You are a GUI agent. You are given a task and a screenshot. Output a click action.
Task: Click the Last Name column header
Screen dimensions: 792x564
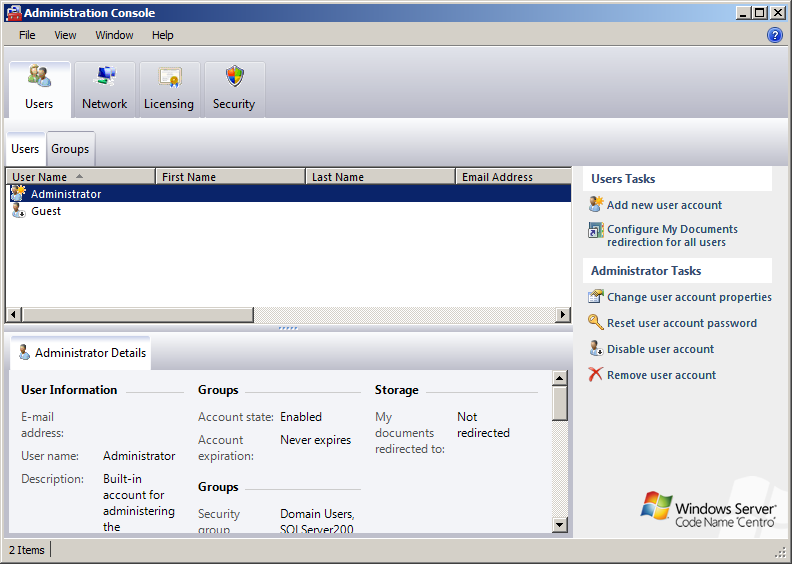pyautogui.click(x=380, y=177)
